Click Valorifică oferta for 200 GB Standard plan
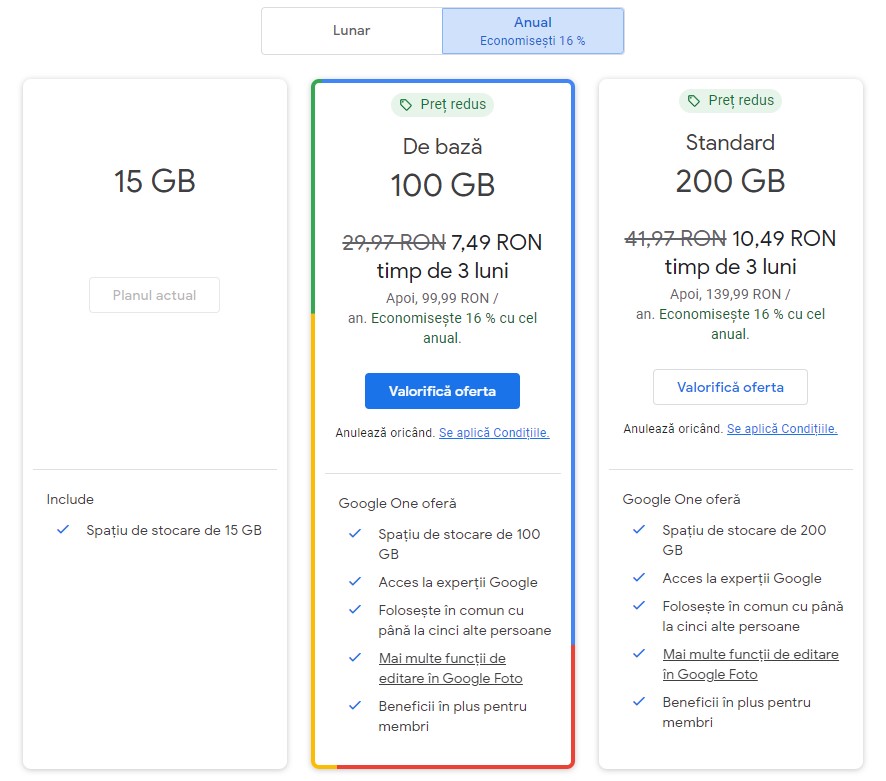The height and width of the screenshot is (781, 886). click(x=730, y=387)
